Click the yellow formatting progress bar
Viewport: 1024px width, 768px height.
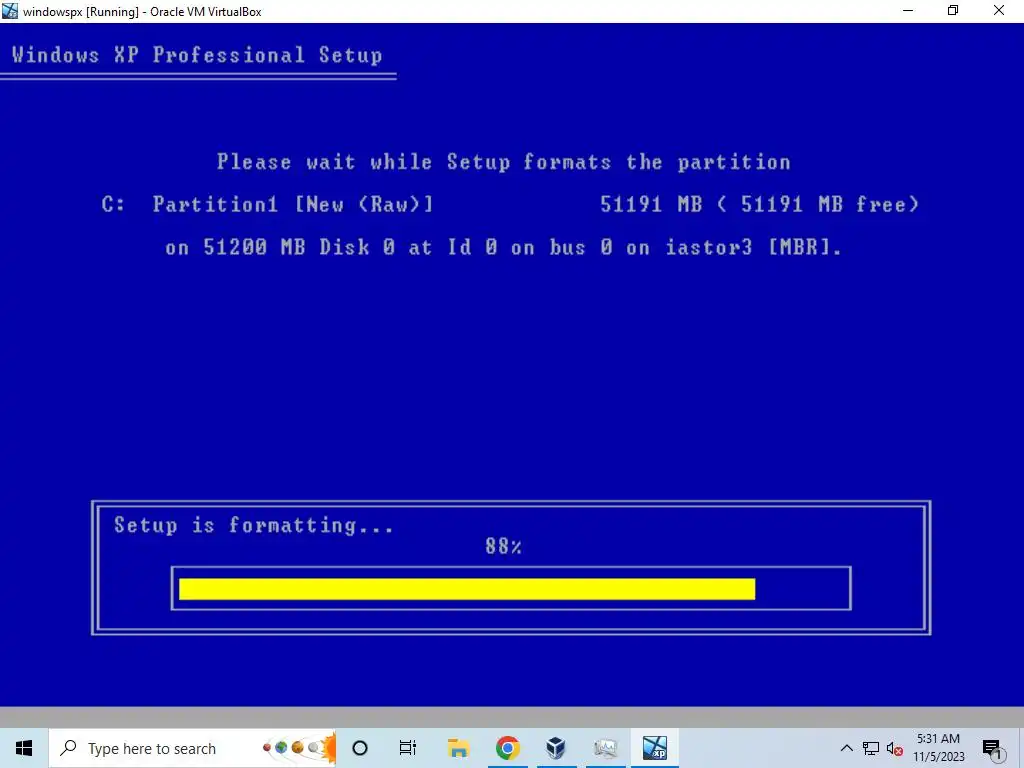(x=467, y=589)
